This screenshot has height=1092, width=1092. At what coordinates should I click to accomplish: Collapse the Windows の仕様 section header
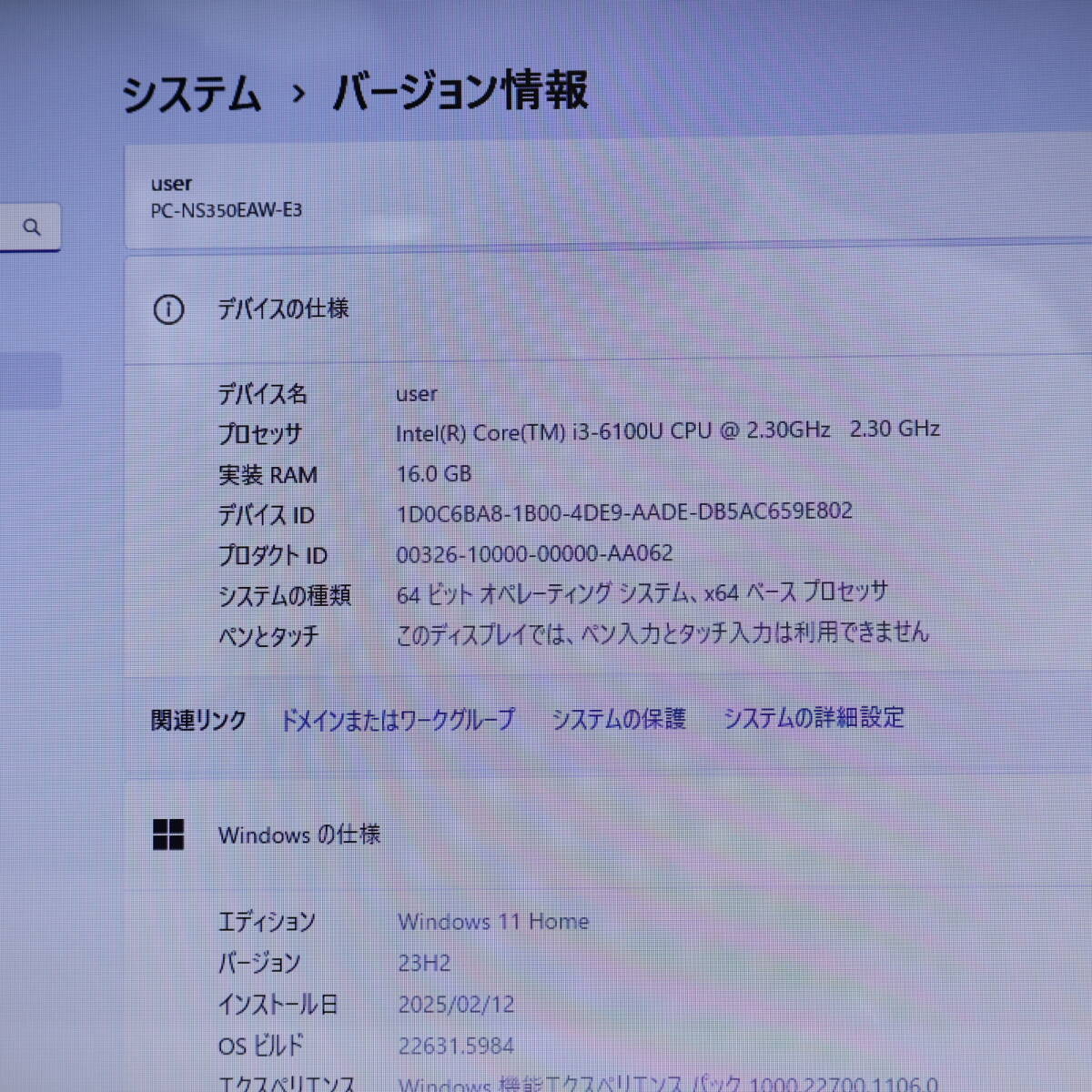(608, 834)
